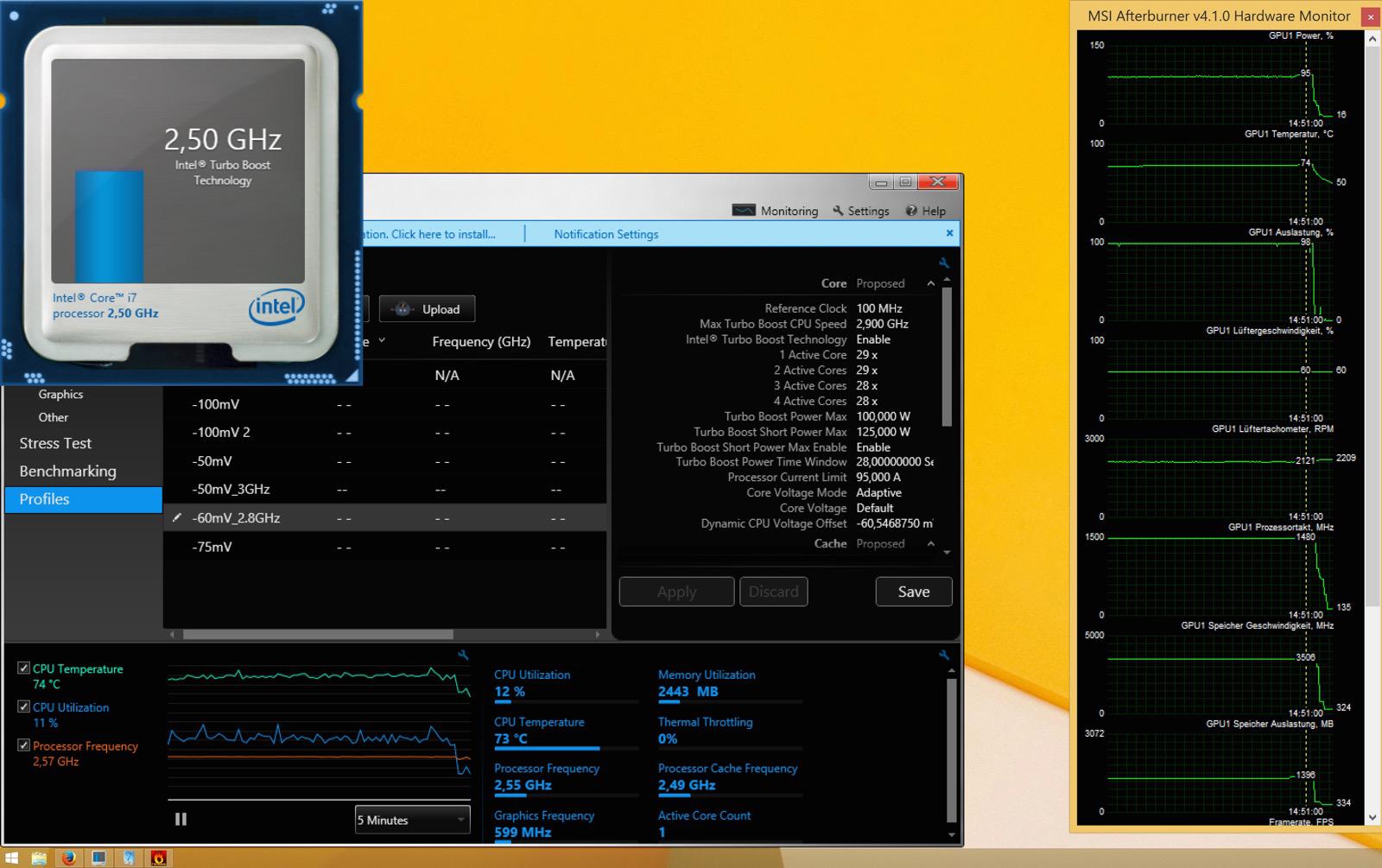Open File Explorer from taskbar

coord(39,858)
